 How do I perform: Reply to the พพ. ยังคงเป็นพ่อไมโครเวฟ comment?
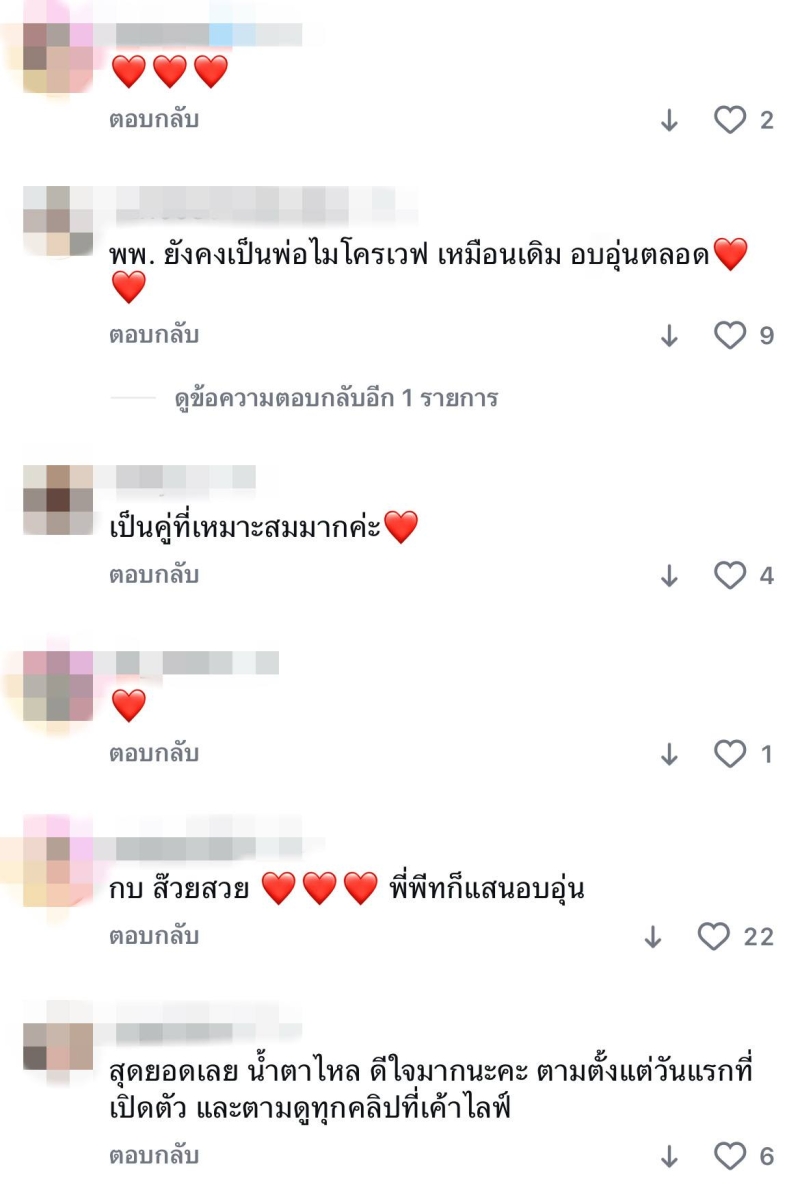154,335
